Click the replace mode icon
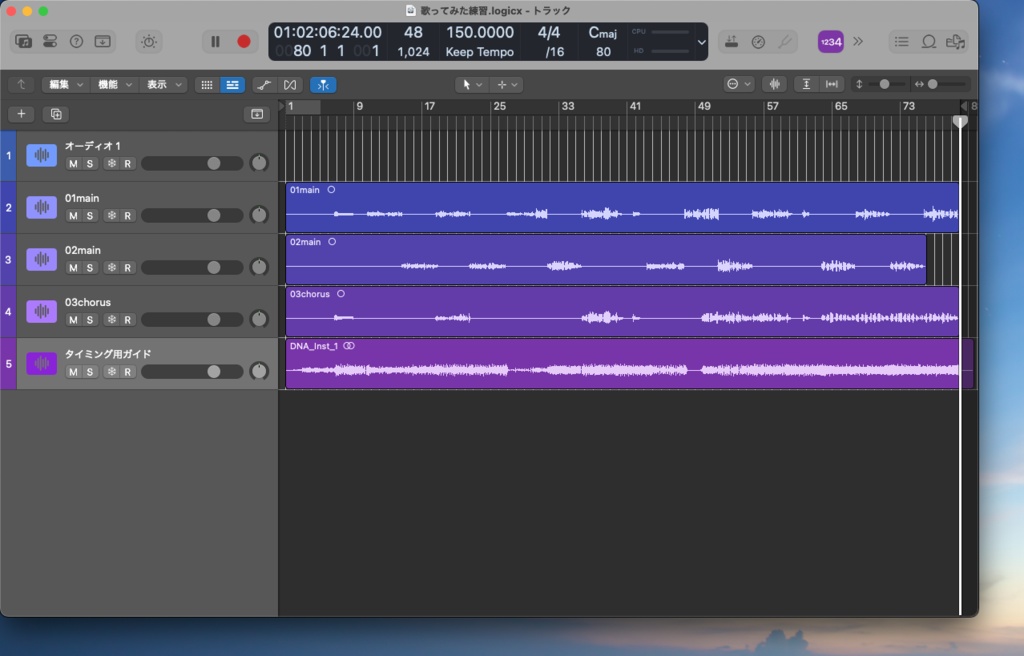Viewport: 1024px width, 656px height. coord(731,42)
